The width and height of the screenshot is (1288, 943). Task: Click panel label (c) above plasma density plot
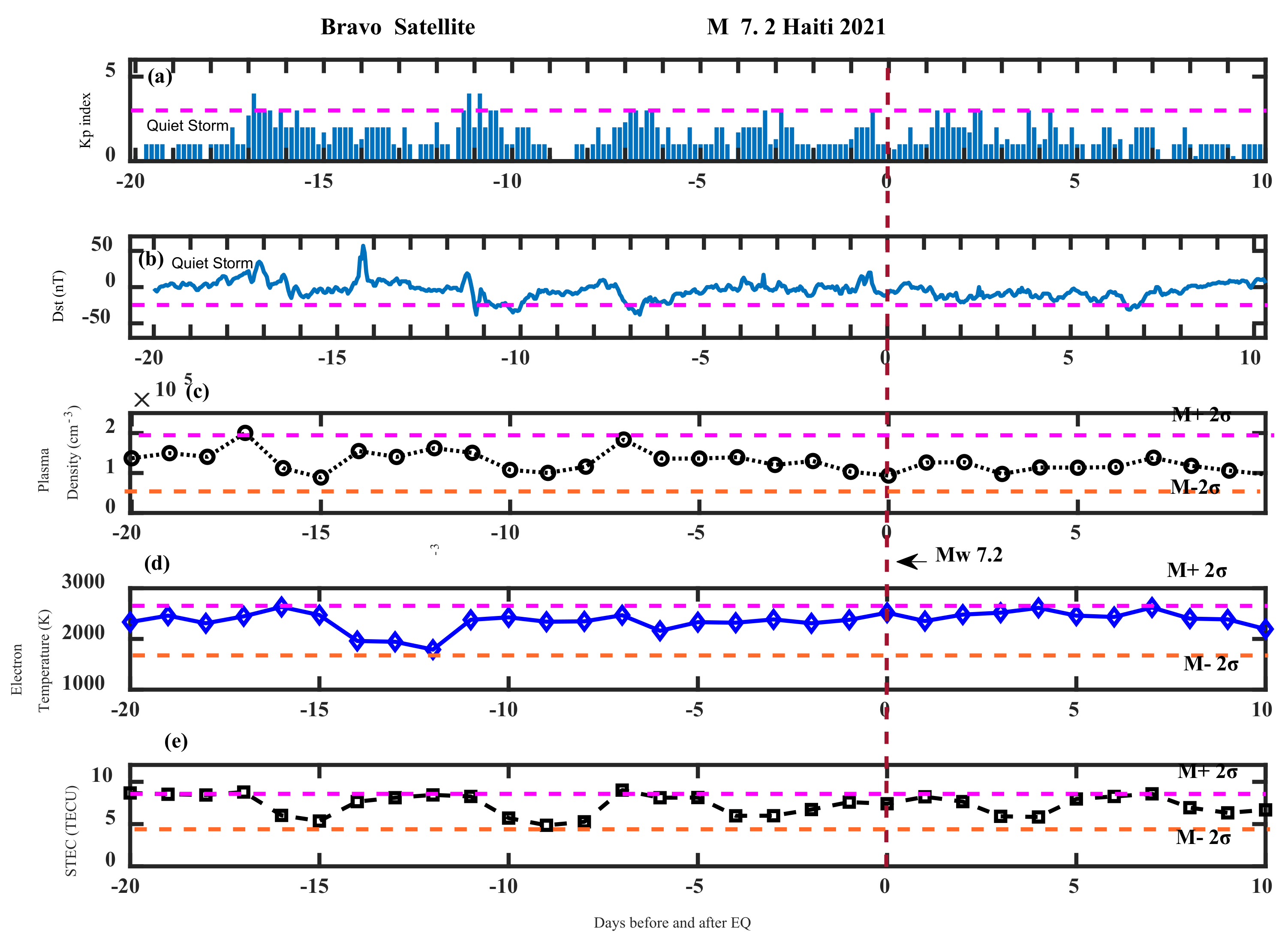198,392
